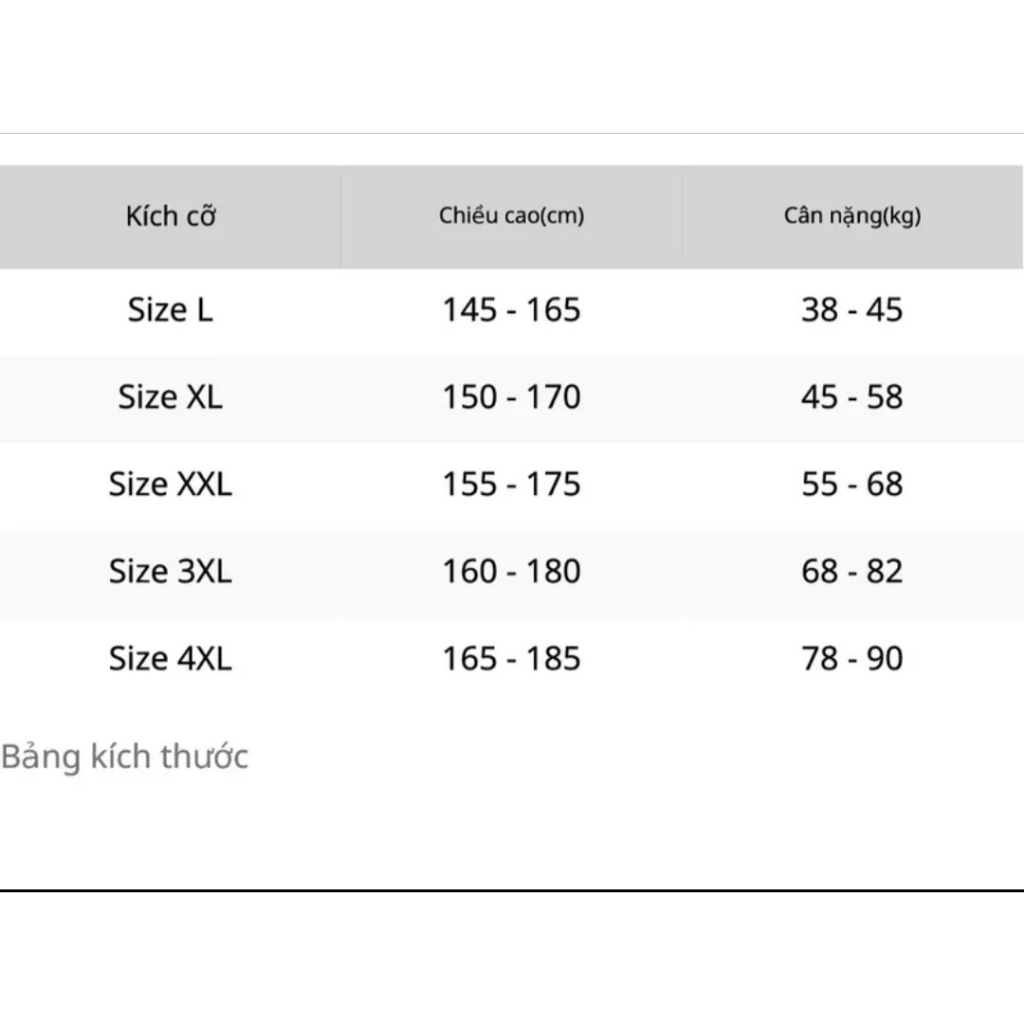Image resolution: width=1024 pixels, height=1024 pixels.
Task: Click the Kích cỡ column header
Action: click(x=170, y=216)
